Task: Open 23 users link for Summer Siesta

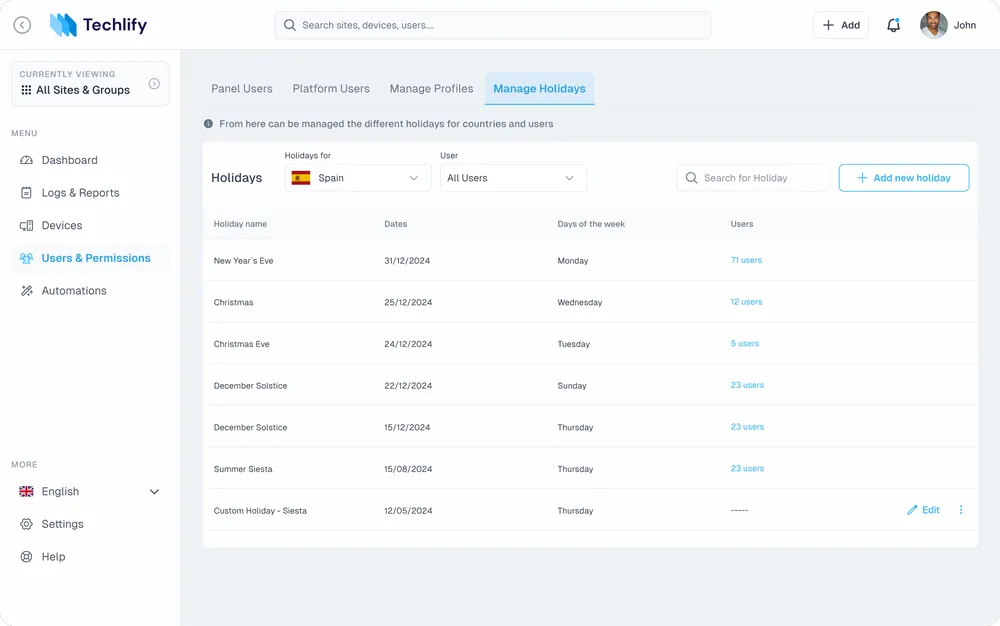Action: point(747,468)
